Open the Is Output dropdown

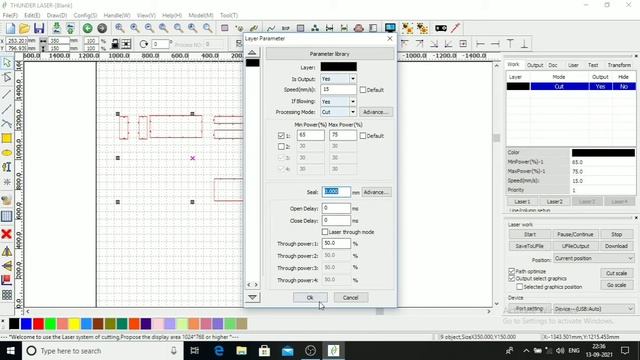(x=353, y=79)
